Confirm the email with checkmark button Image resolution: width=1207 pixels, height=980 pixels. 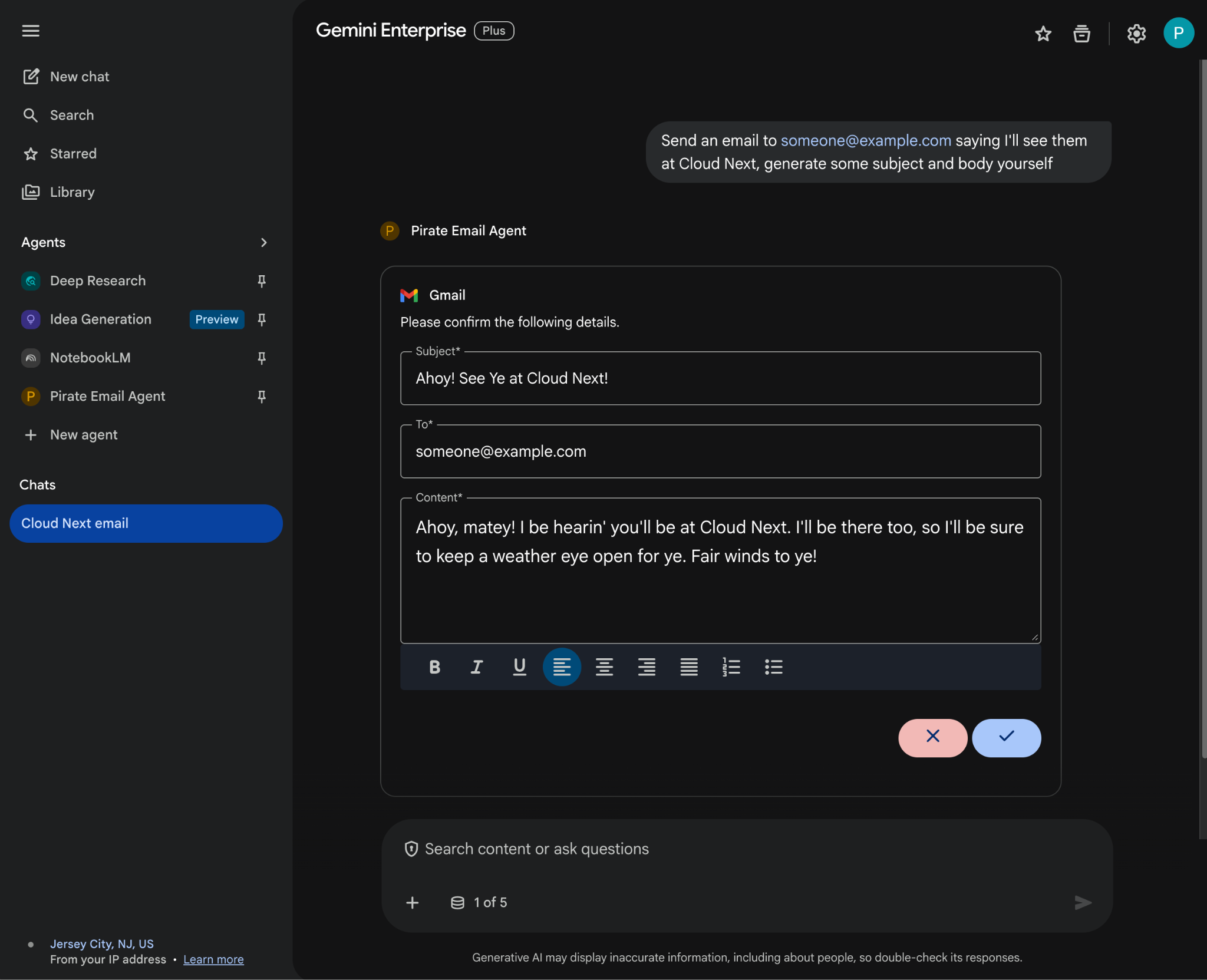(1006, 737)
